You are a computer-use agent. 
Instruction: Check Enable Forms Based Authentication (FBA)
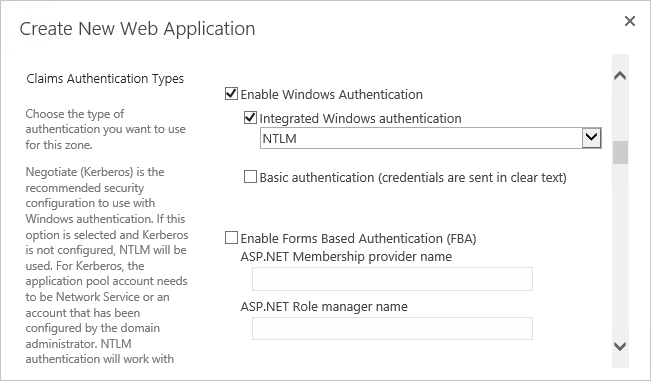click(x=231, y=238)
